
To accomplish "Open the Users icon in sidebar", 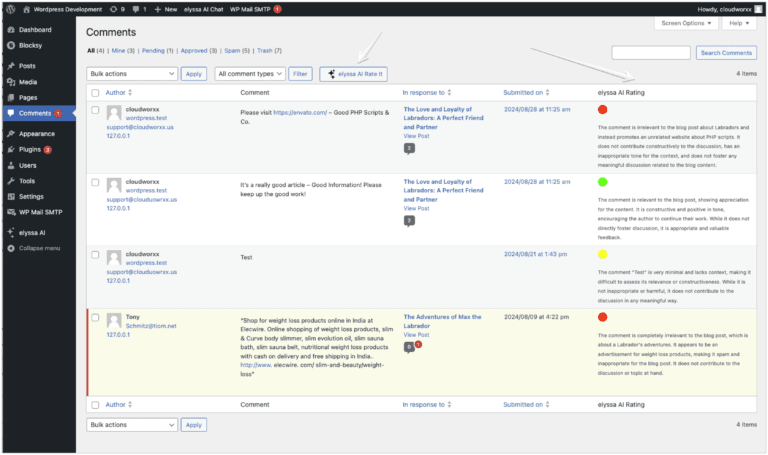I will pyautogui.click(x=11, y=166).
